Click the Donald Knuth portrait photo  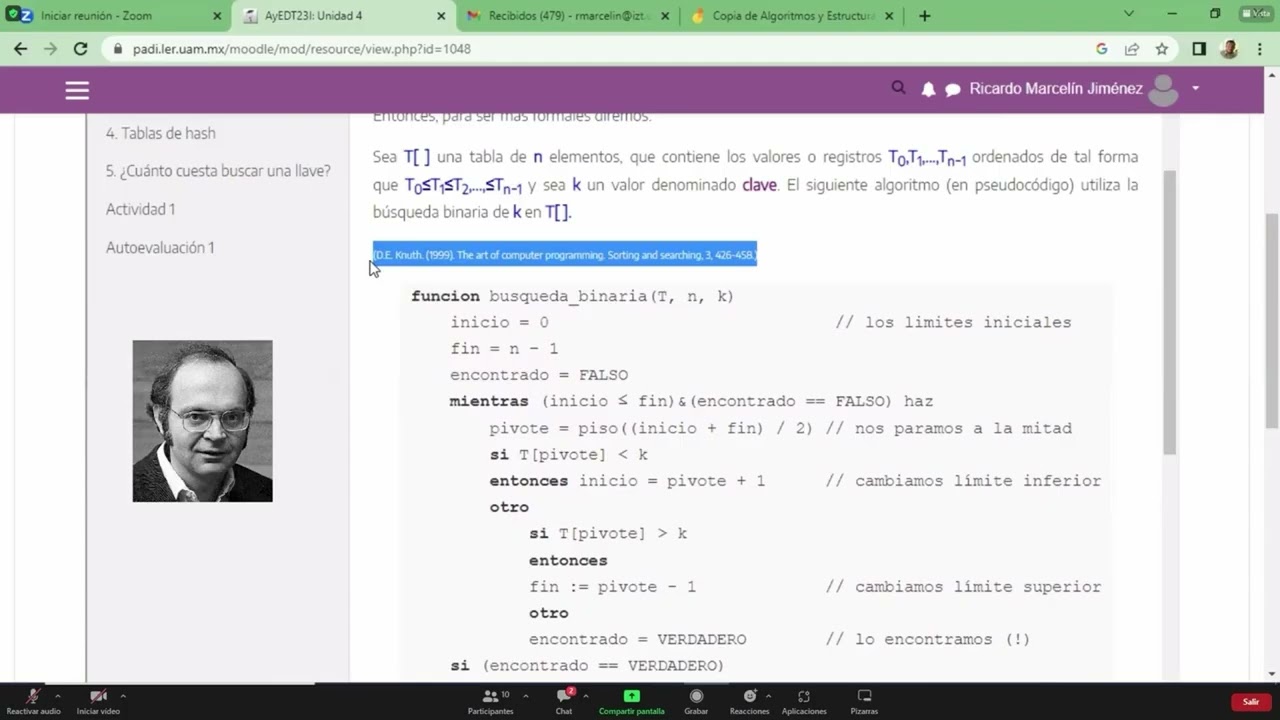(202, 421)
